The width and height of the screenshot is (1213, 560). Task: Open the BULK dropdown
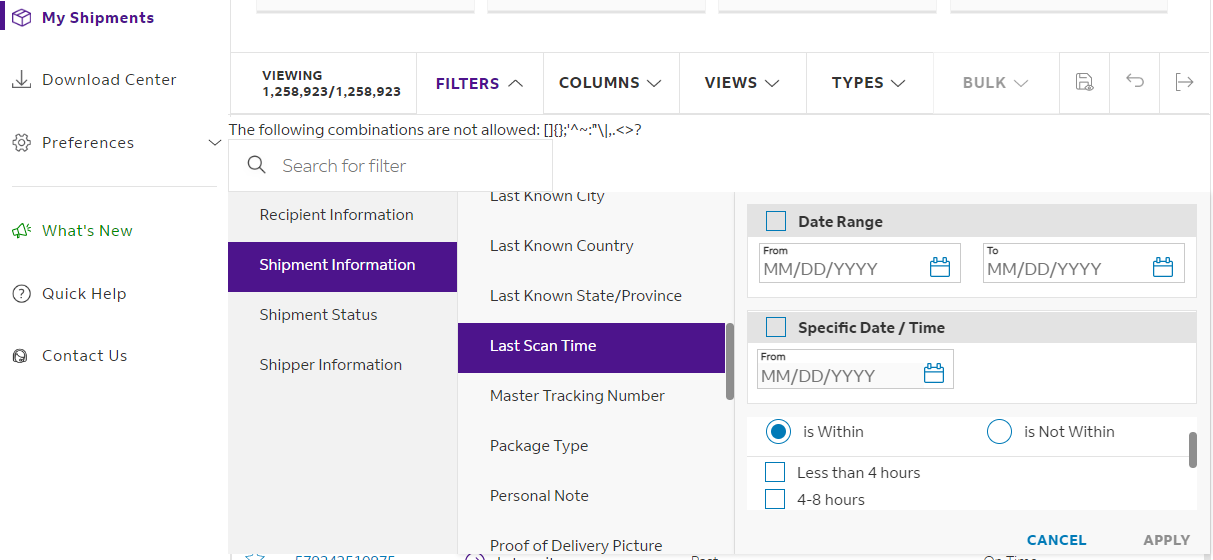pyautogui.click(x=996, y=83)
